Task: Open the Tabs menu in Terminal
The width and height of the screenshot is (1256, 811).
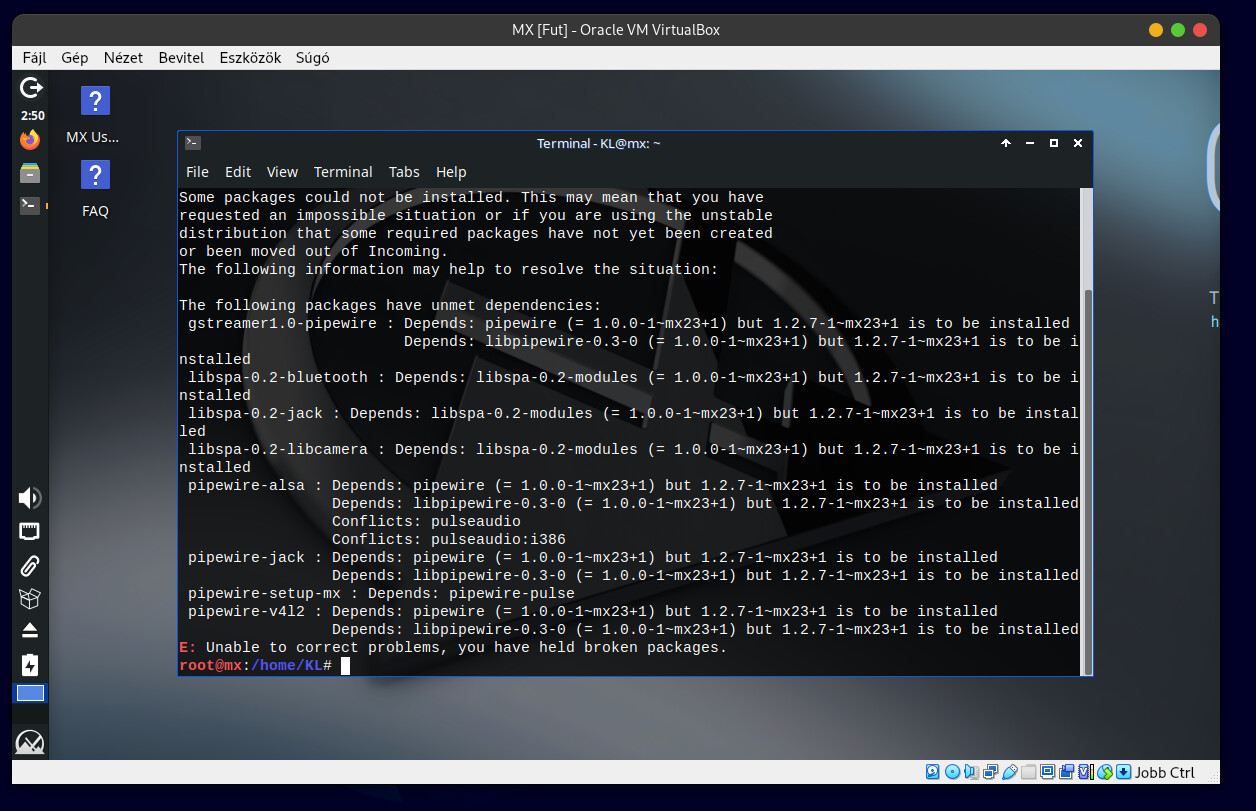Action: coord(404,172)
